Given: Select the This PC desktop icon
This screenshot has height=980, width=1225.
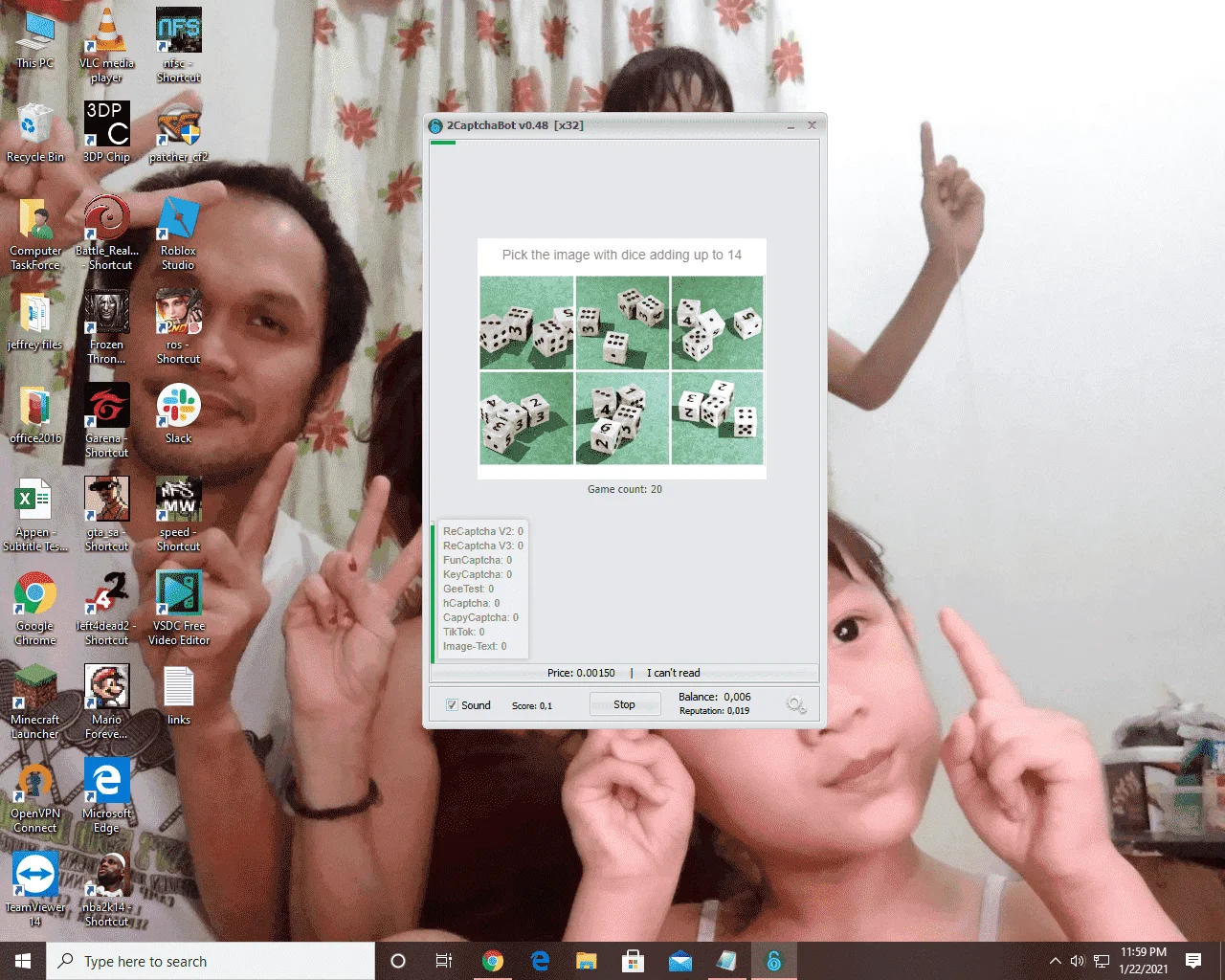Looking at the screenshot, I should point(35,40).
